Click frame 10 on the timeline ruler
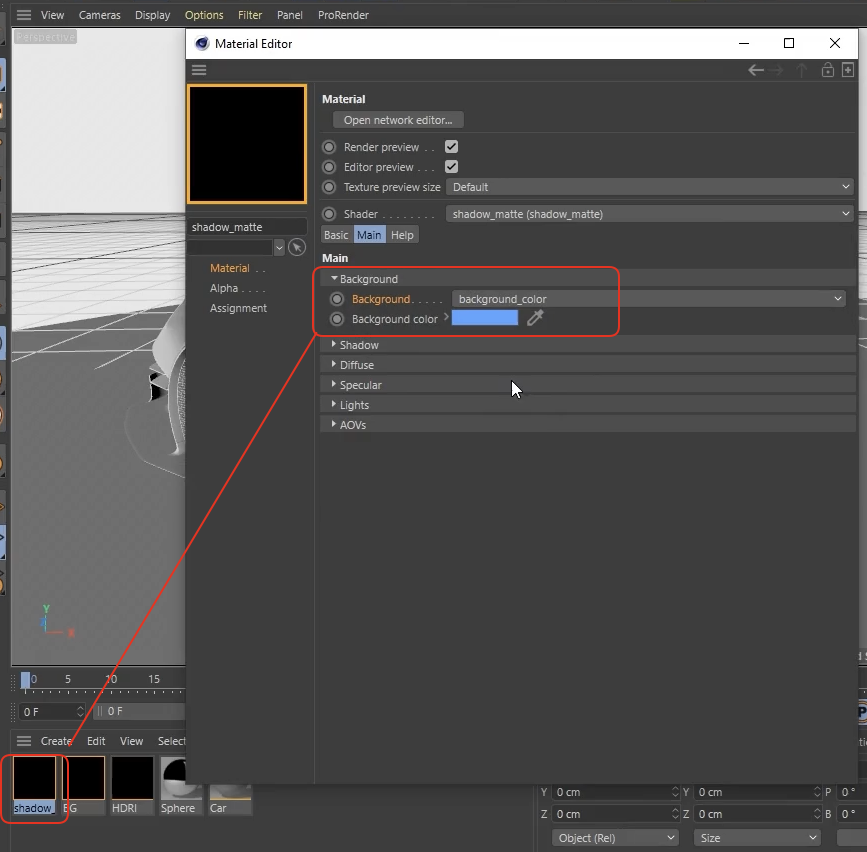This screenshot has height=852, width=867. point(111,679)
